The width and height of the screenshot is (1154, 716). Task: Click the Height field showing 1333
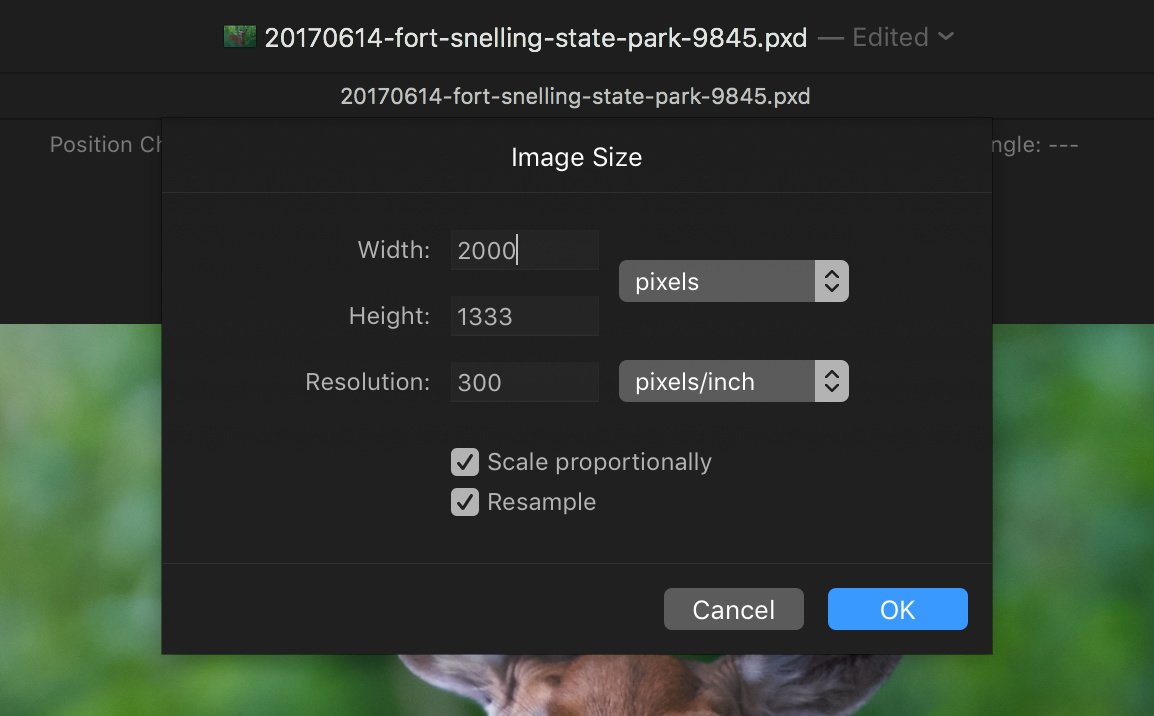pos(524,317)
